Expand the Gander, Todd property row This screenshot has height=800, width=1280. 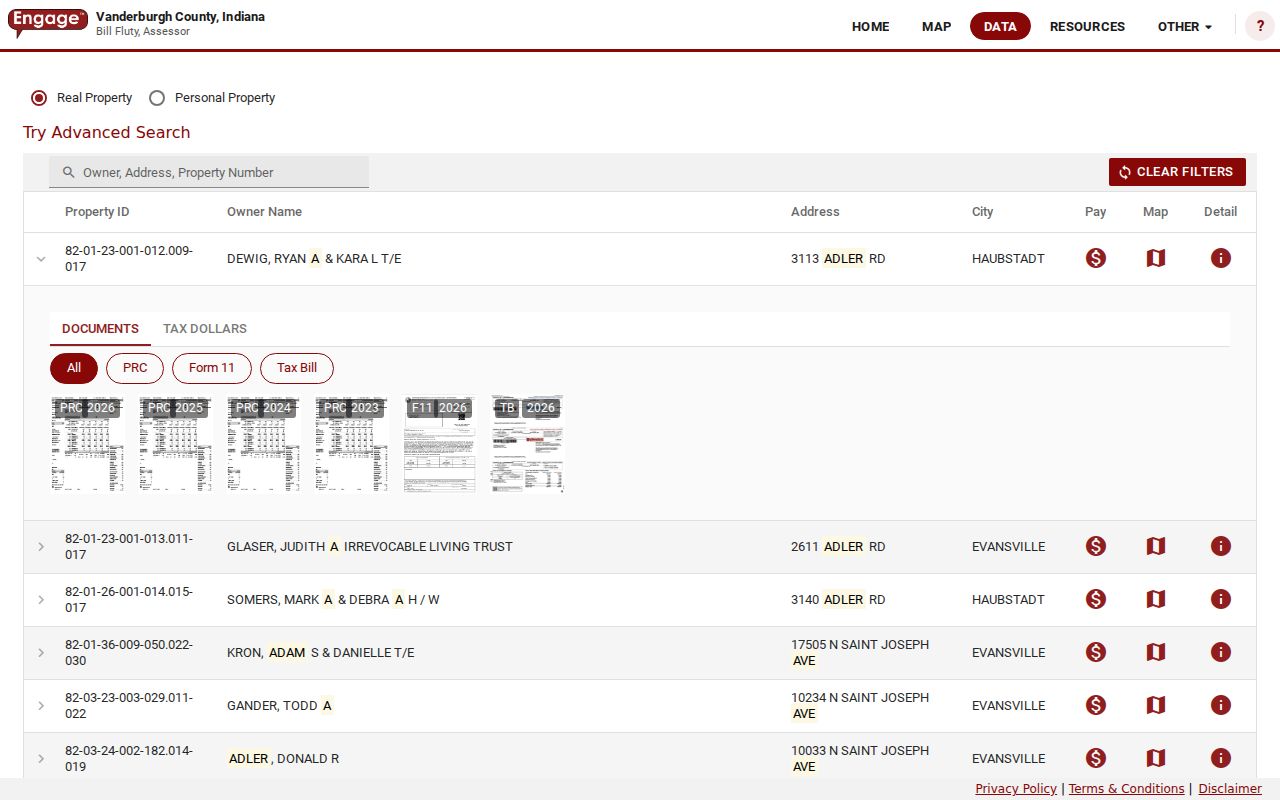click(41, 706)
